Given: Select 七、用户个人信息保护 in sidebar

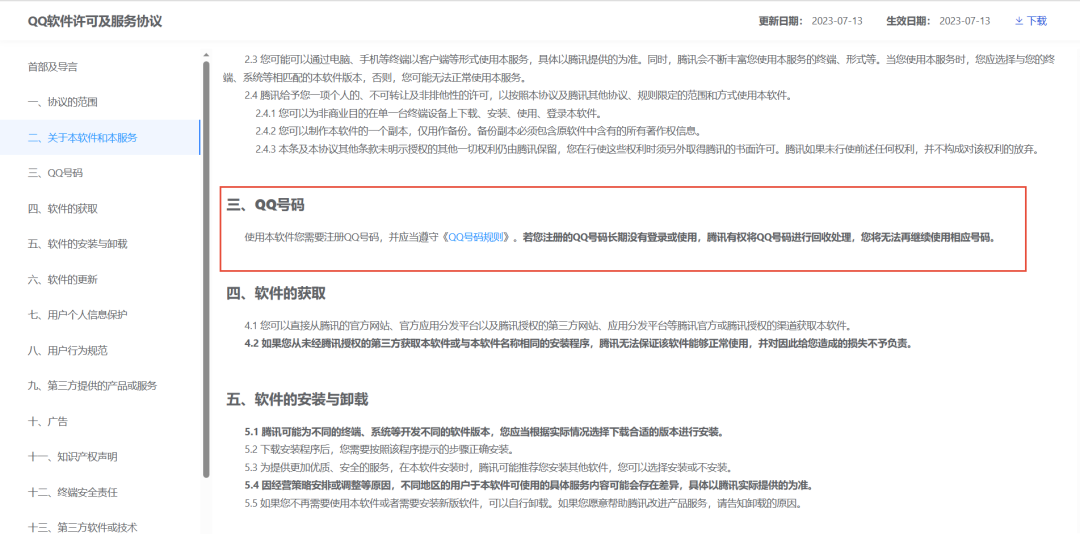Looking at the screenshot, I should (77, 315).
